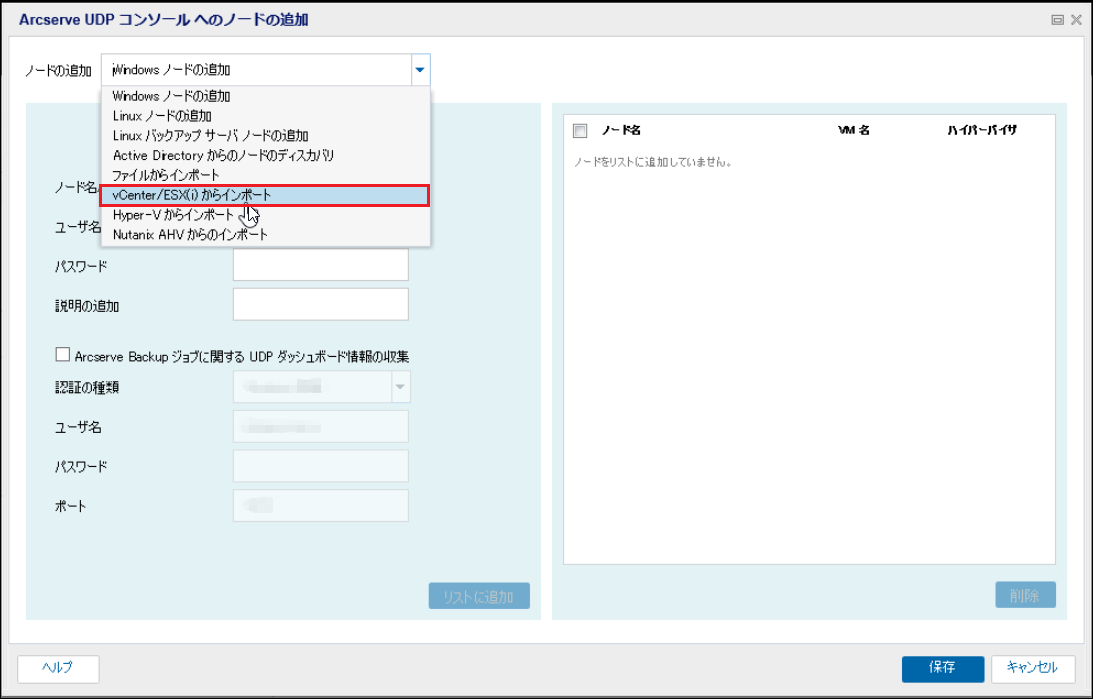Click the 削除 button
Screen dimensions: 1093x699
[x=1025, y=595]
